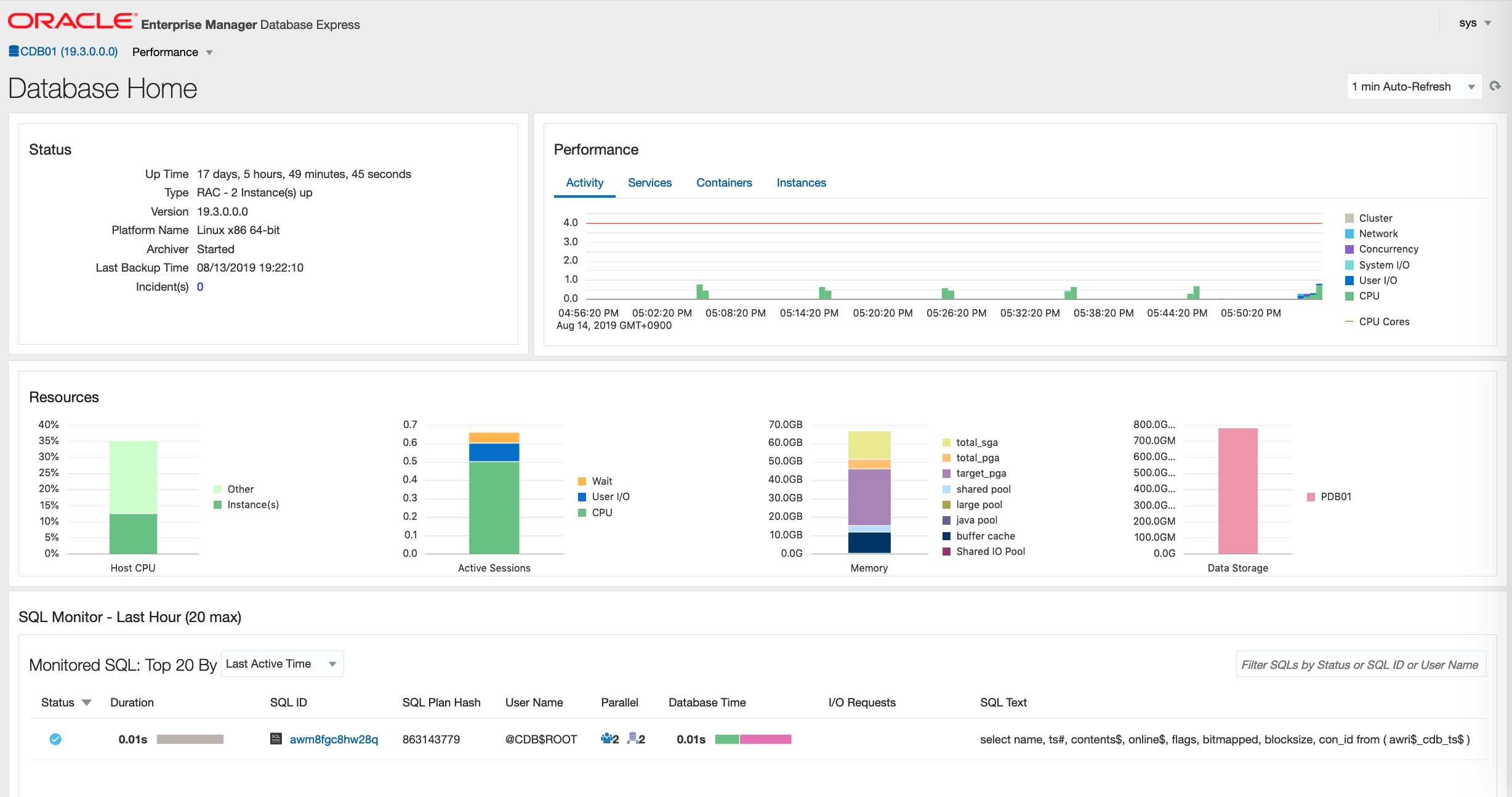Click the target_pga purple Memory bar segment
The width and height of the screenshot is (1512, 797).
pos(869,497)
